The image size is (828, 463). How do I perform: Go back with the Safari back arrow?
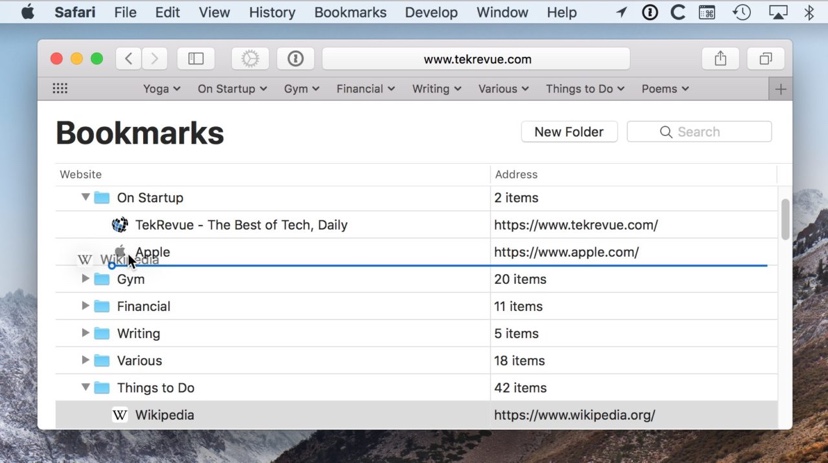coord(128,59)
